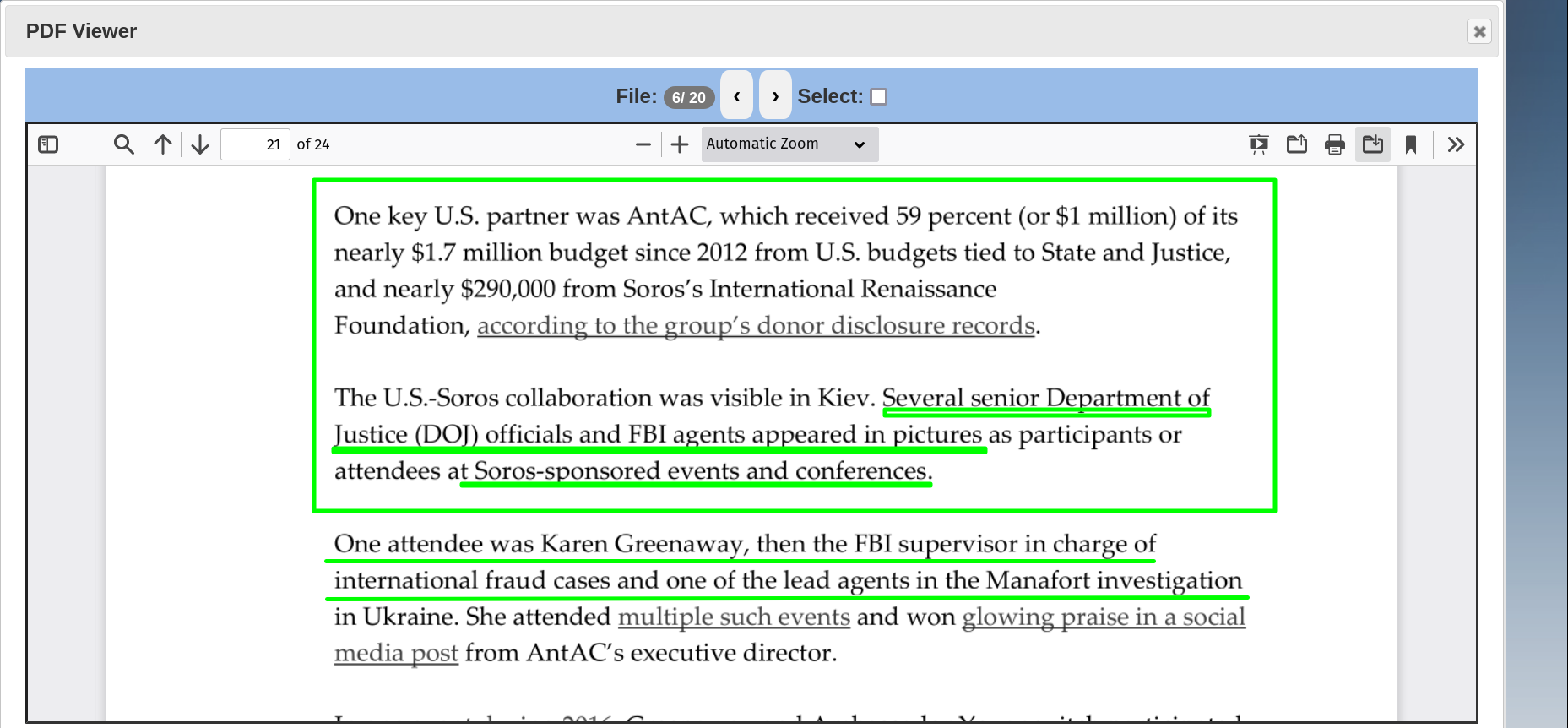
Task: Go to previous page arrow
Action: pos(163,144)
